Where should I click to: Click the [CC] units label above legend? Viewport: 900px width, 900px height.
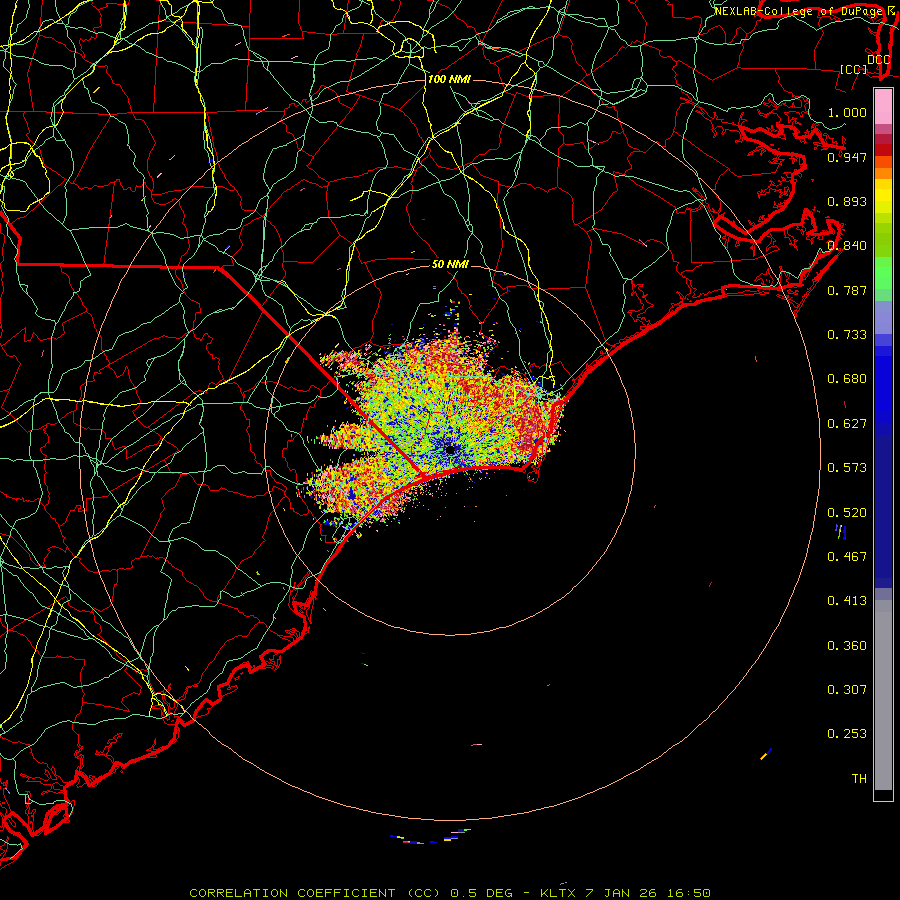click(x=854, y=69)
